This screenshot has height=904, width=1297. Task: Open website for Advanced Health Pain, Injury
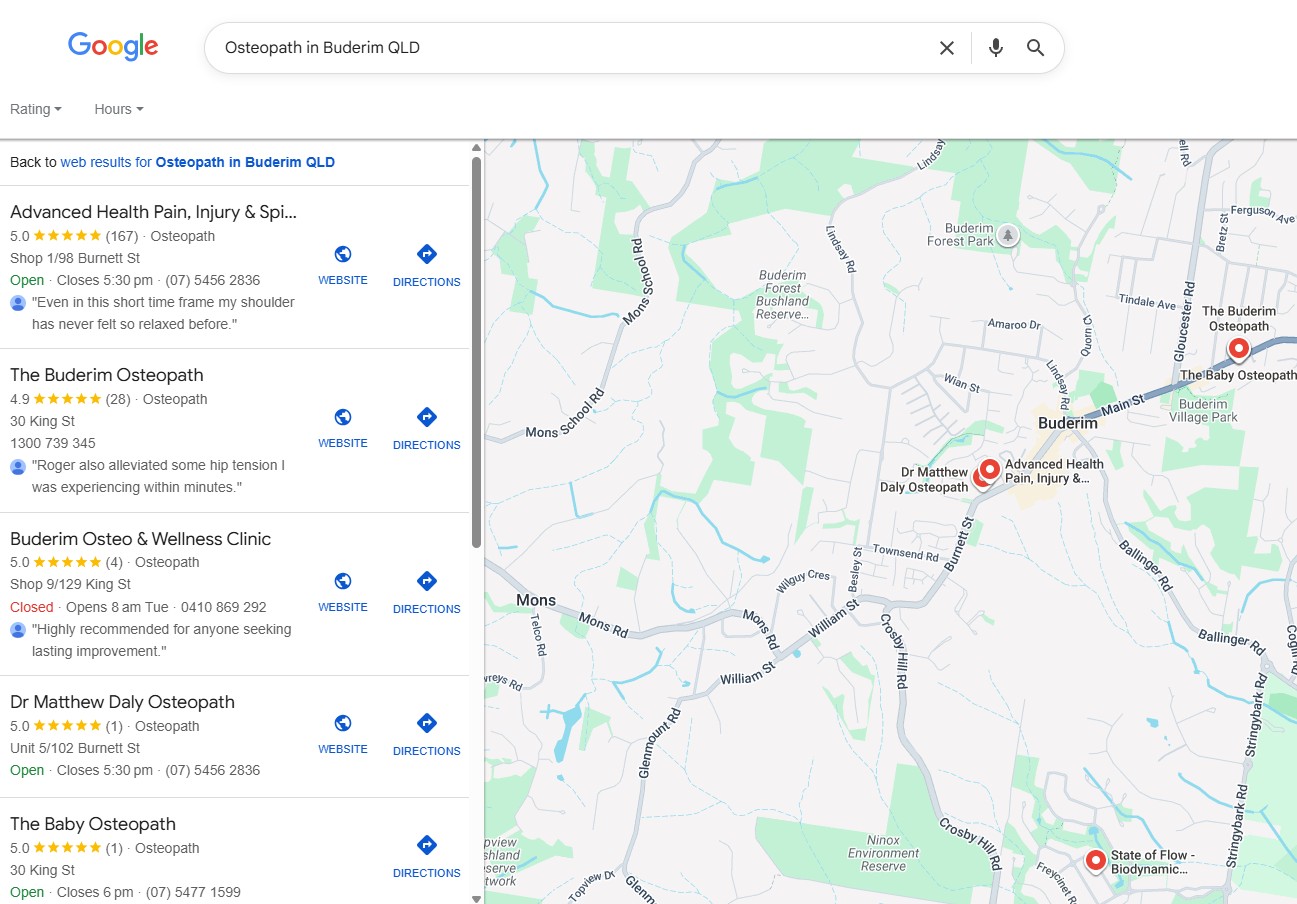[343, 265]
